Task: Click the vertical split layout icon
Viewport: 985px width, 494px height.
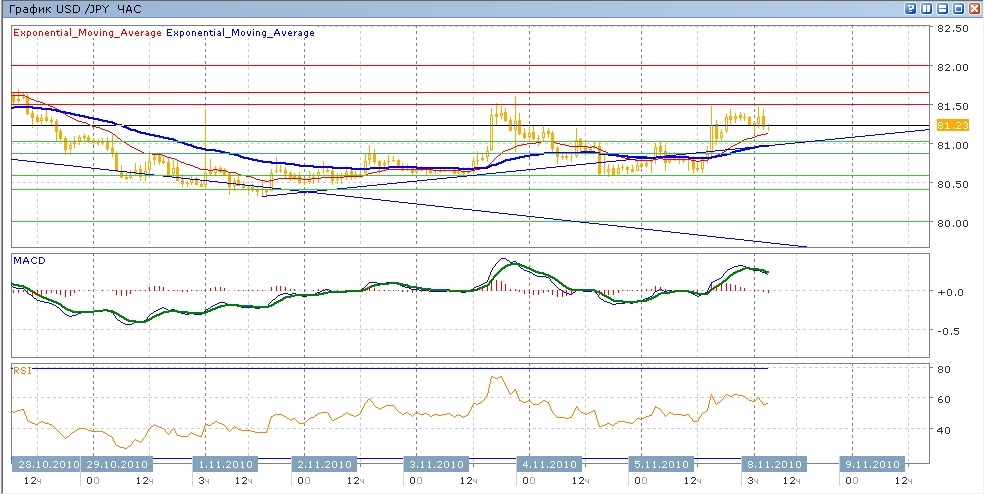Action: [927, 8]
